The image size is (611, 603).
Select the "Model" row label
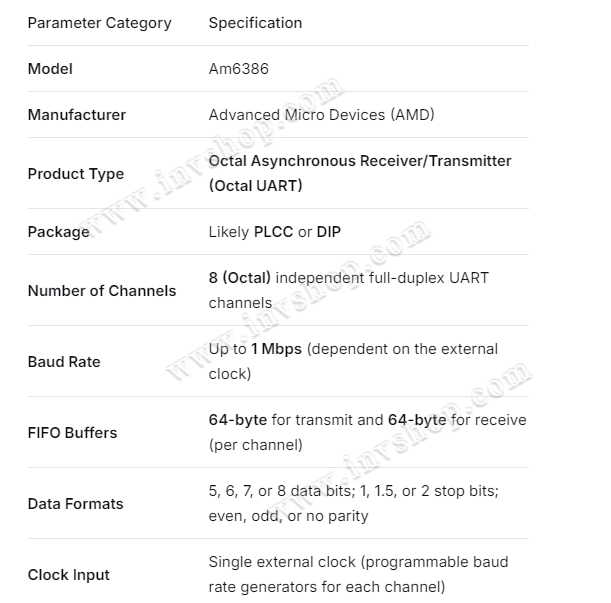tap(50, 69)
